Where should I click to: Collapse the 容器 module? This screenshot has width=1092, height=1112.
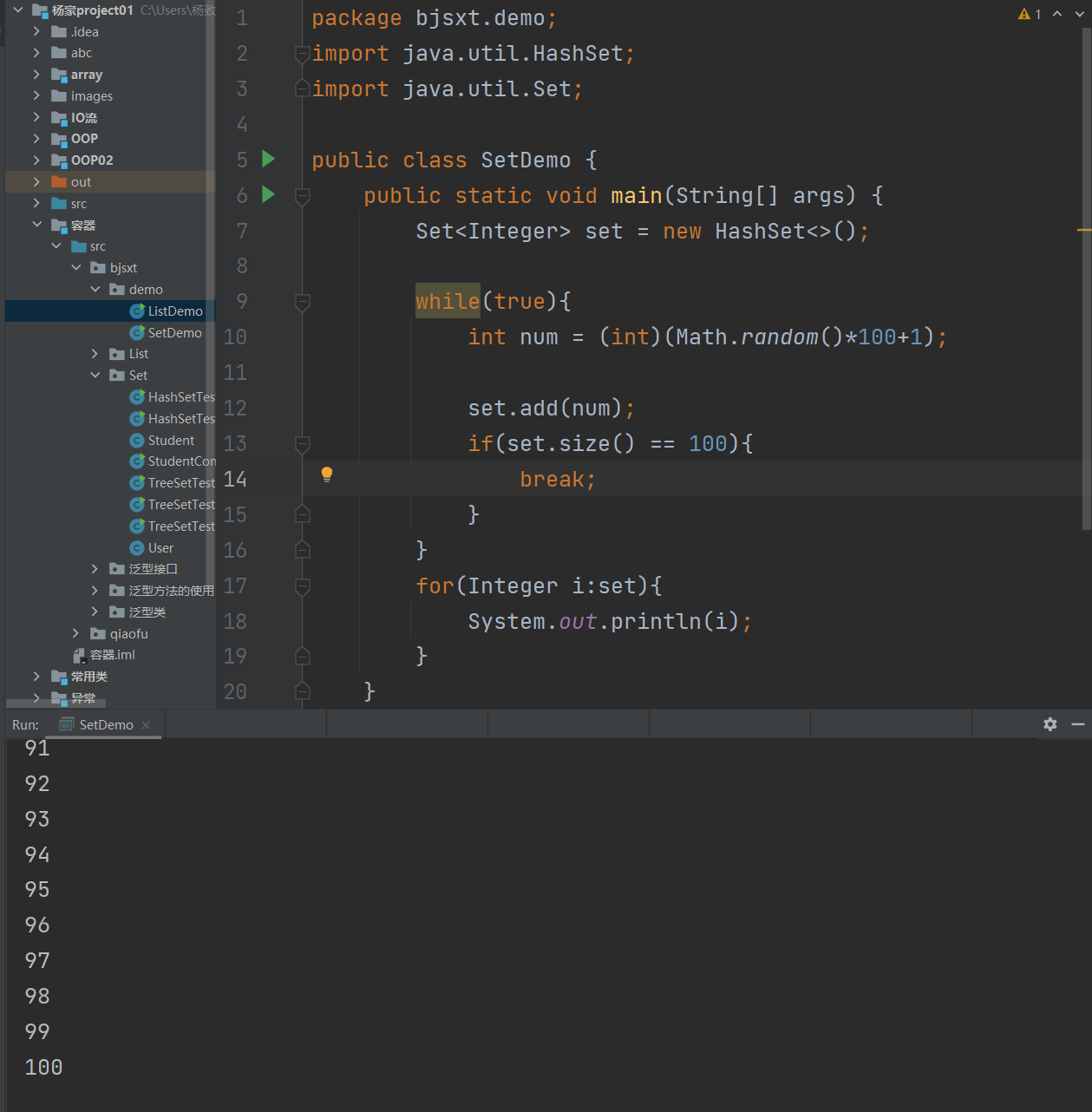tap(36, 225)
